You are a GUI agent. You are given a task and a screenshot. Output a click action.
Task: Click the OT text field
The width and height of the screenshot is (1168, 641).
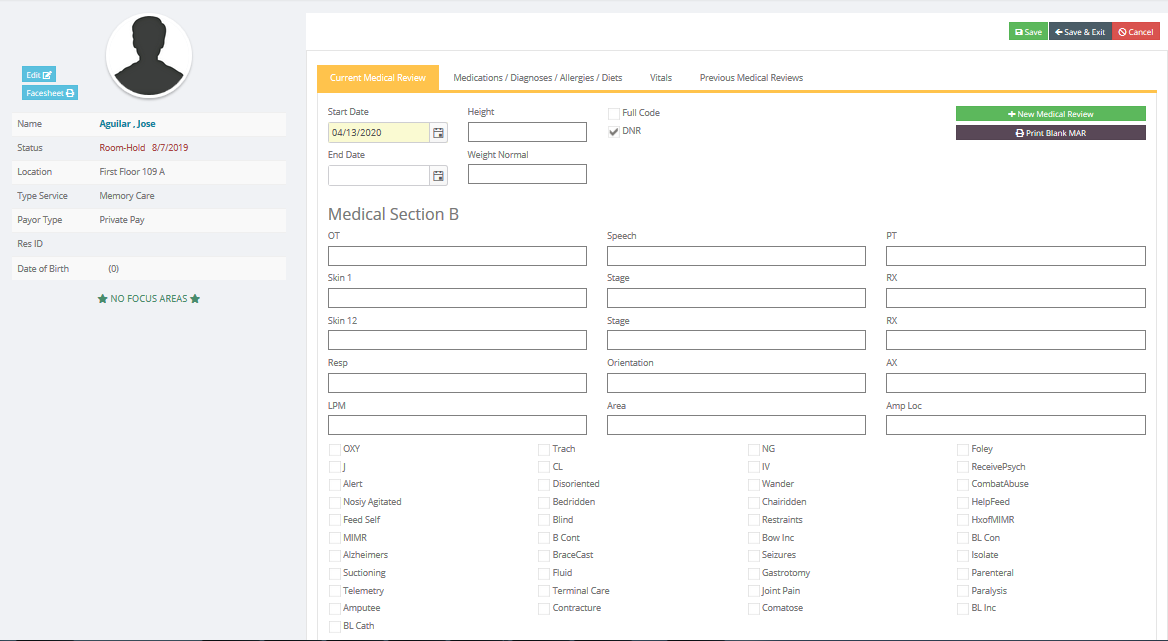point(457,256)
